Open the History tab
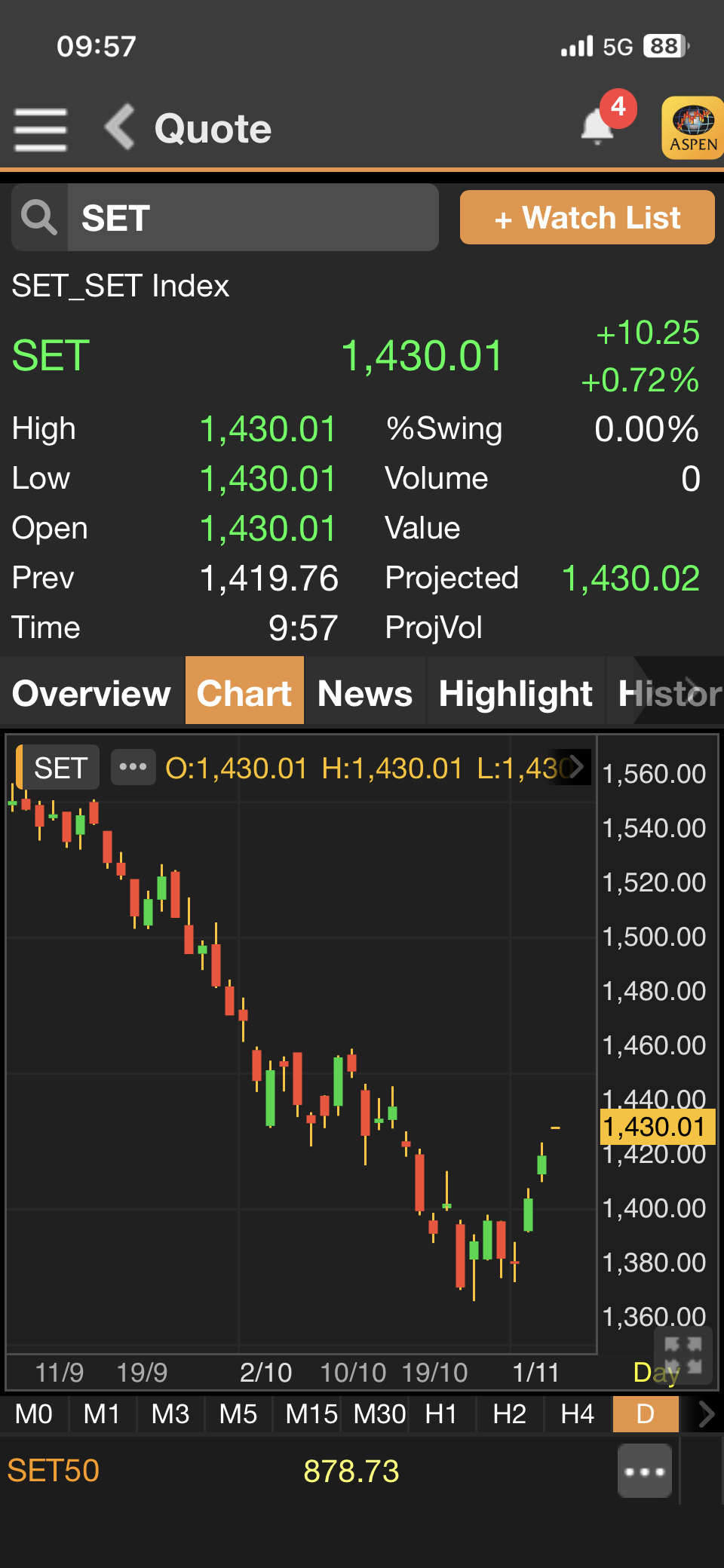 tap(665, 692)
